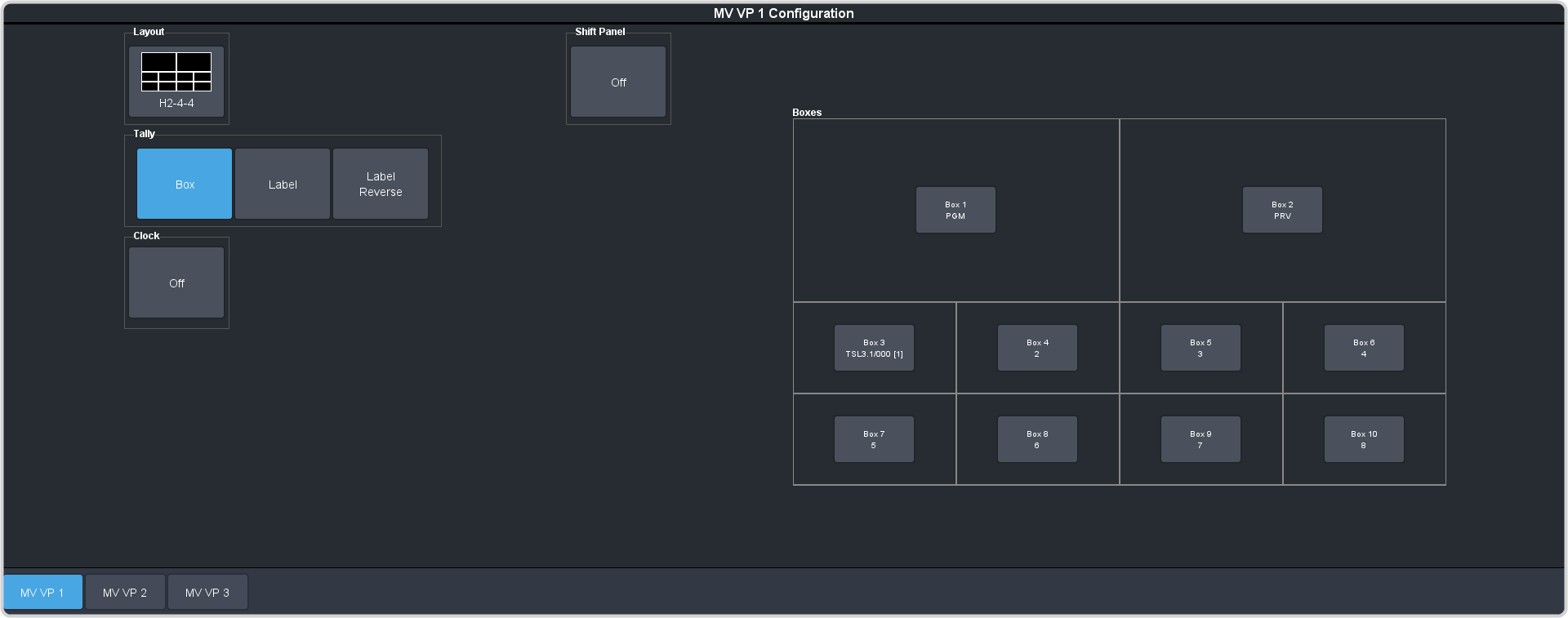The image size is (1568, 618).
Task: Select Box tally mode
Action: coord(185,184)
